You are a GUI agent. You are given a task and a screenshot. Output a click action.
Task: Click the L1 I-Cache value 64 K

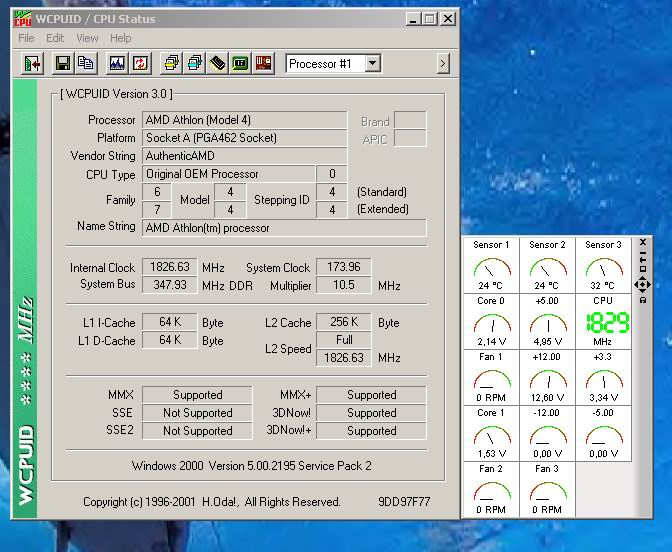pyautogui.click(x=170, y=322)
